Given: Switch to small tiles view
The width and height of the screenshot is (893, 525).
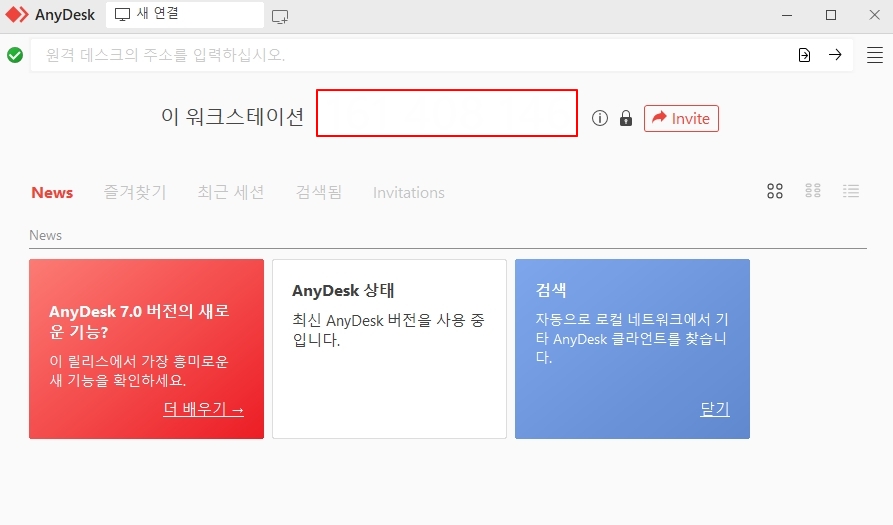Looking at the screenshot, I should (x=813, y=191).
